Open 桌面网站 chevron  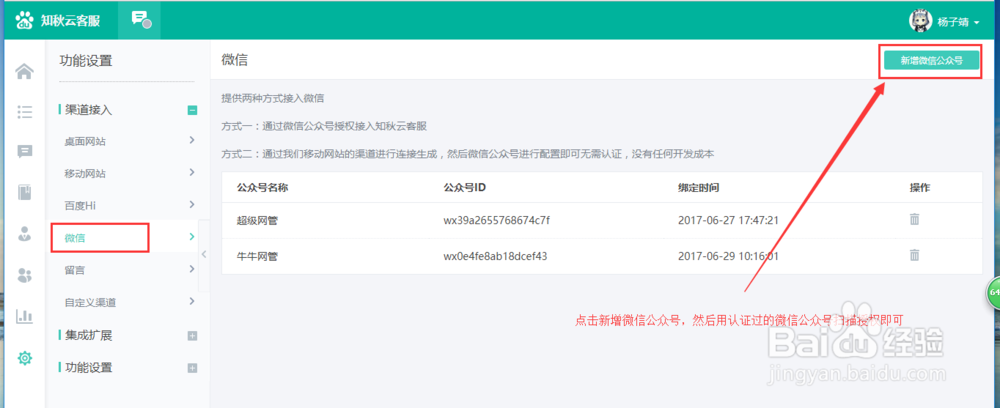click(x=191, y=140)
